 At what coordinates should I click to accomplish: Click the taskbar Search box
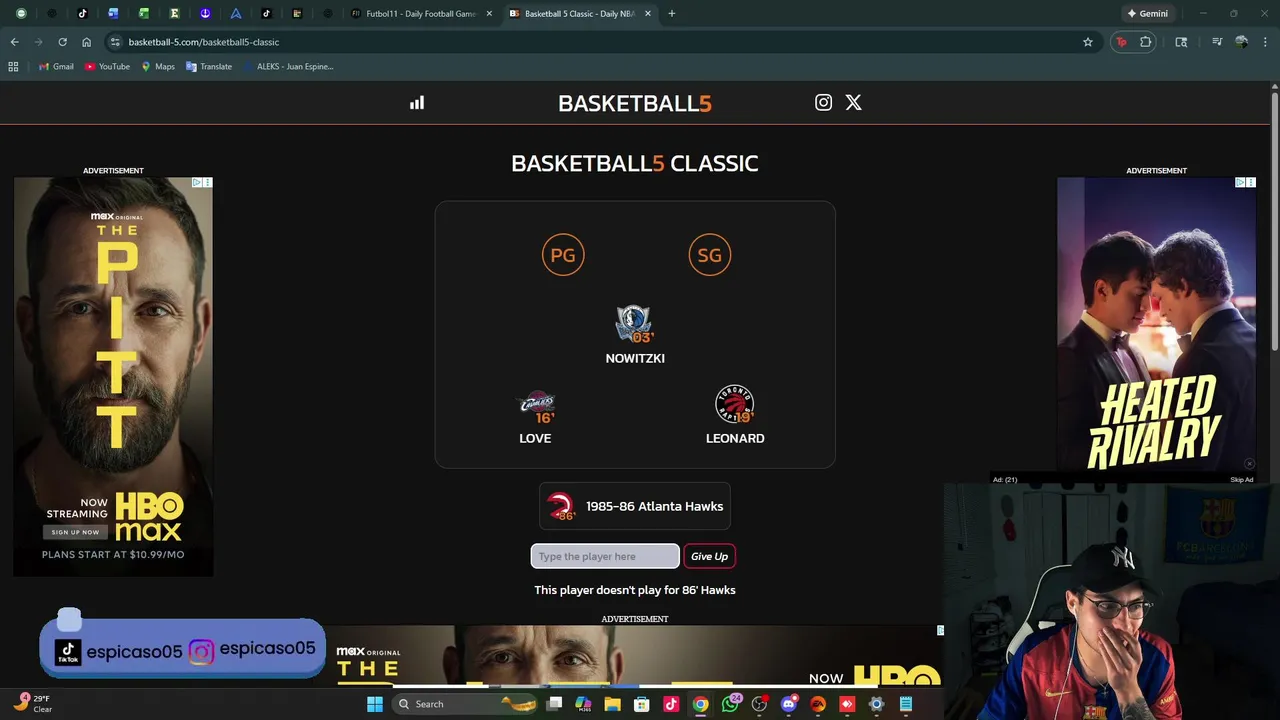click(x=465, y=704)
